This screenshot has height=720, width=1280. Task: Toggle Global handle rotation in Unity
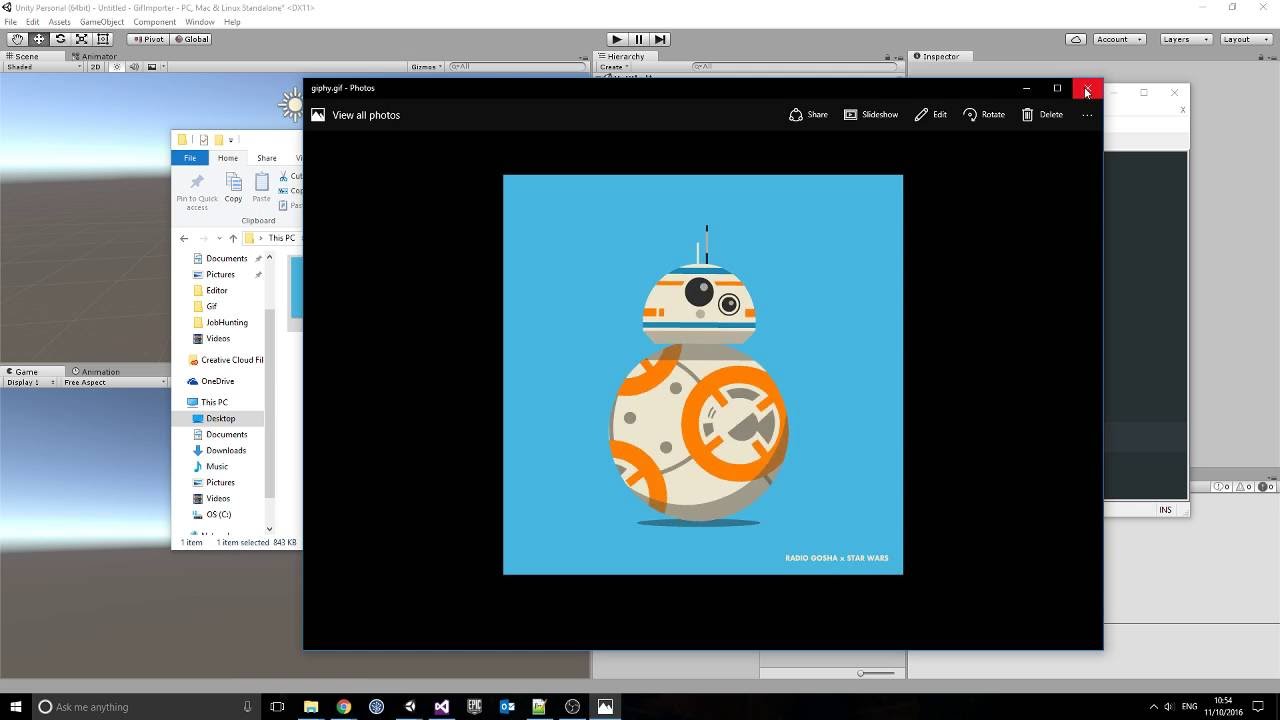pos(191,39)
